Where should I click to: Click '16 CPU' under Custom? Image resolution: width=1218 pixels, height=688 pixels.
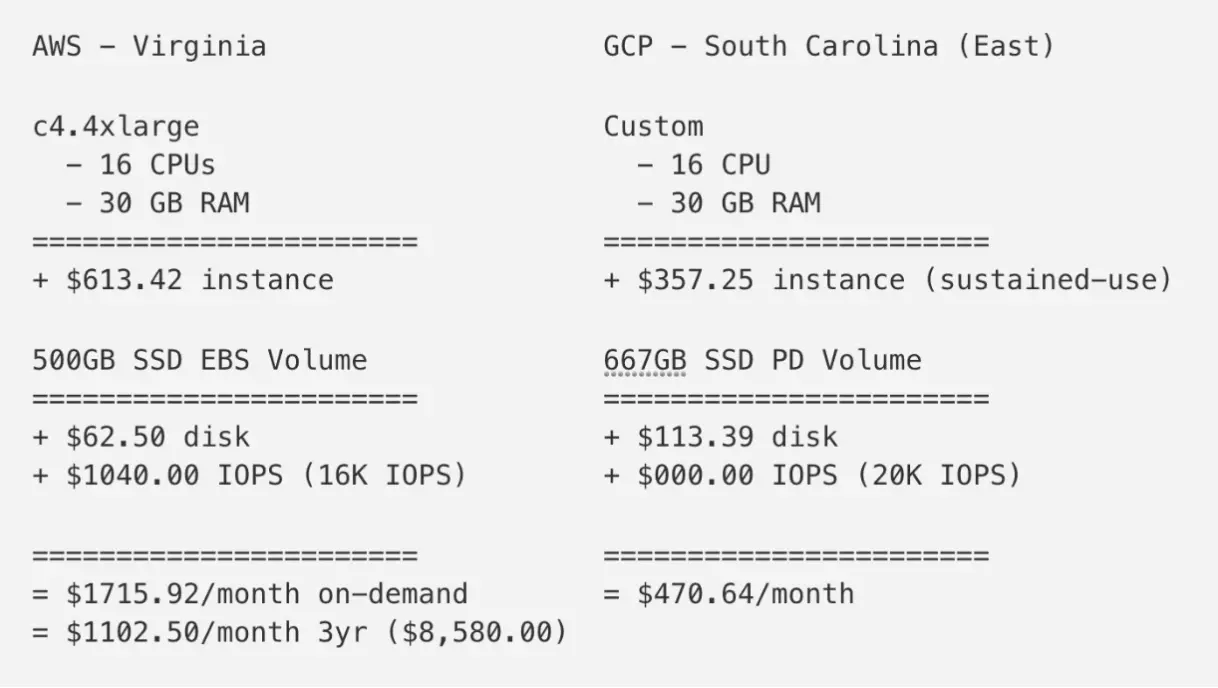pos(720,164)
